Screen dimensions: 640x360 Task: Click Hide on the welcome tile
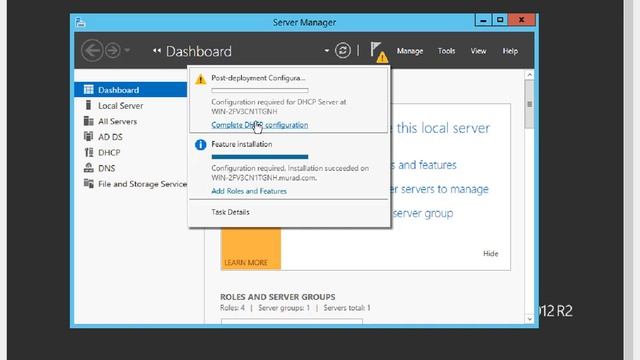click(x=491, y=253)
